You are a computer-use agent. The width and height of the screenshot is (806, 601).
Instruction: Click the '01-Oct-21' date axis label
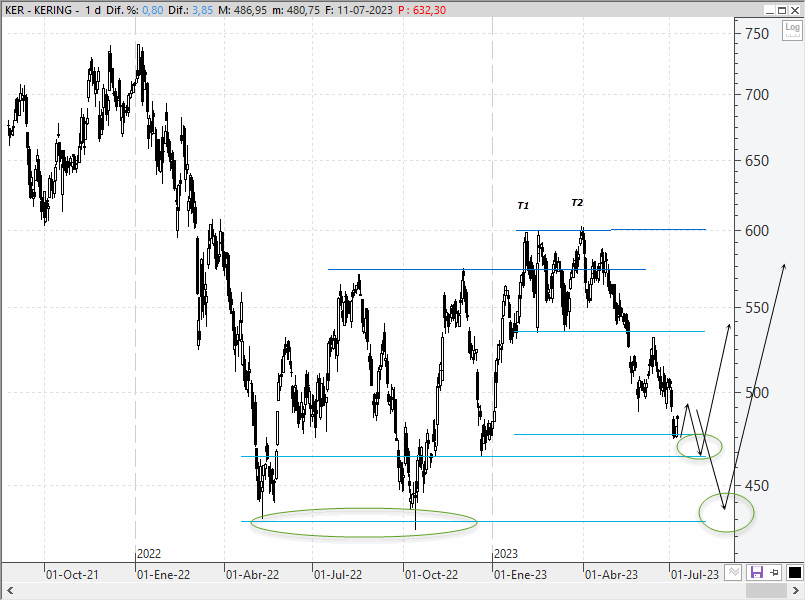72,574
